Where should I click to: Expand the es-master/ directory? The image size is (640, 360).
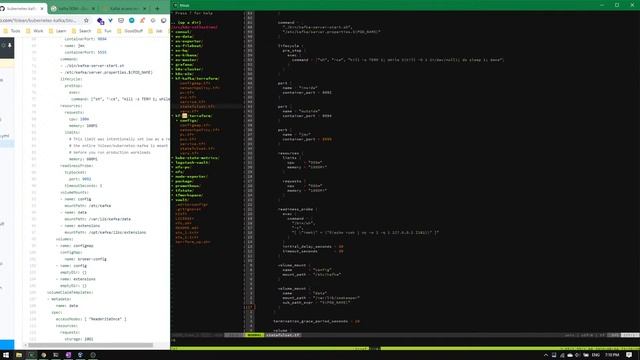186,60
